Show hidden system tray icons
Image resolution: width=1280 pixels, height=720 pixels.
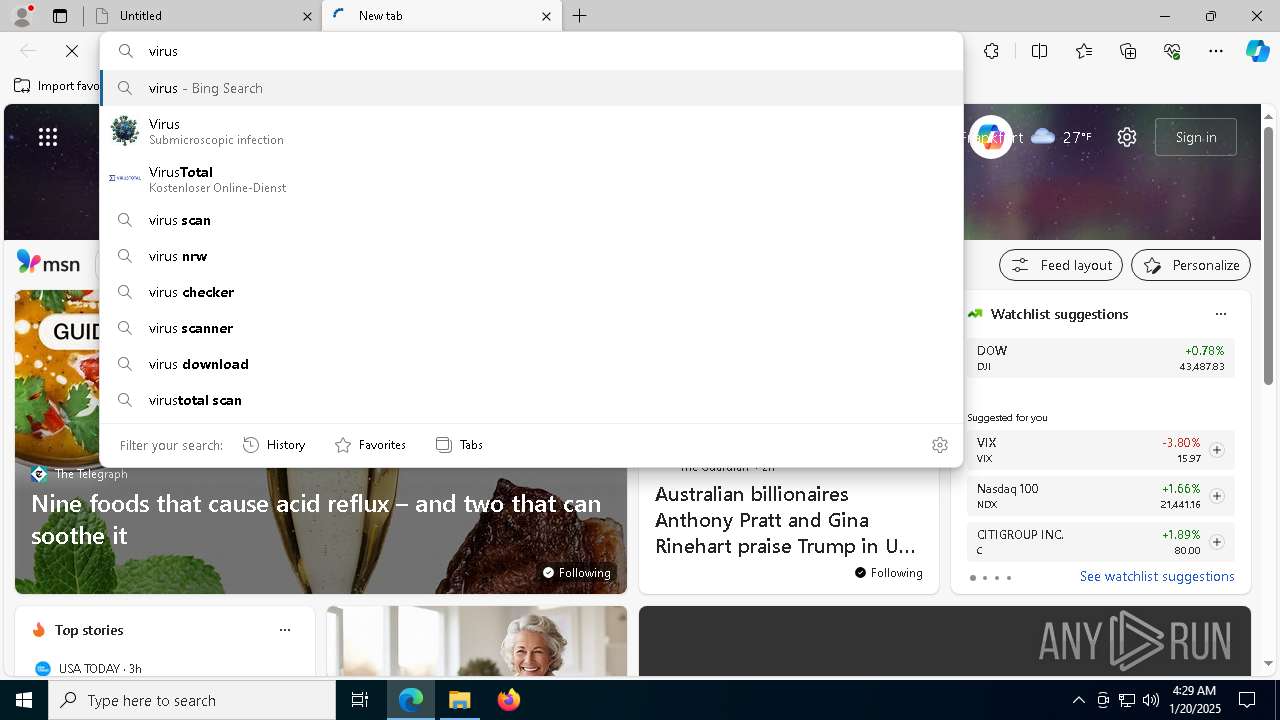[1078, 700]
